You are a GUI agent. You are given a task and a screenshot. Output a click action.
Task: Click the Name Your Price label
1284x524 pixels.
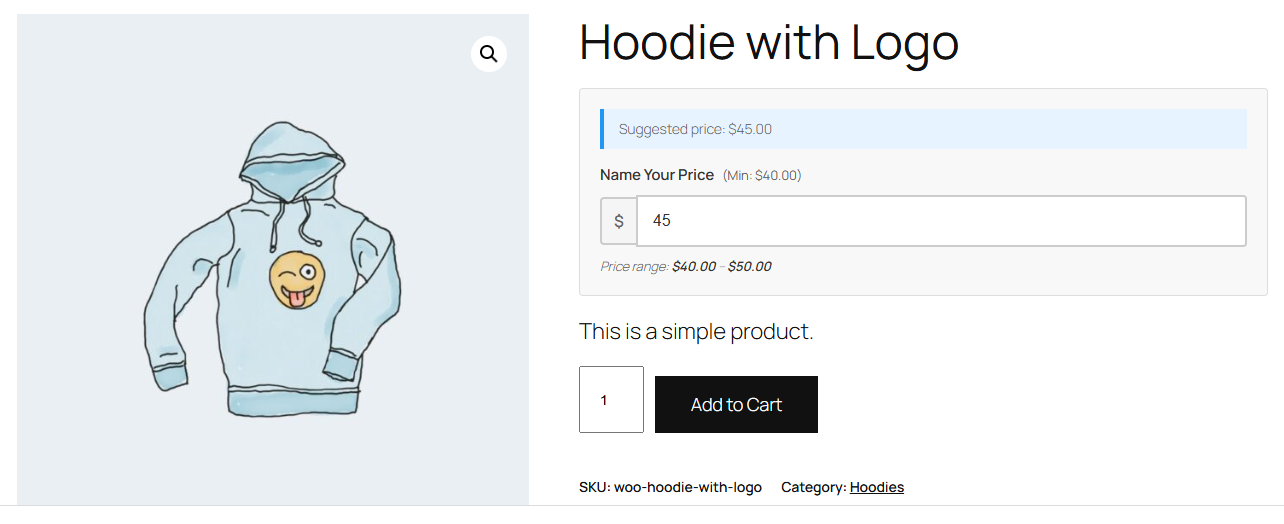(656, 175)
